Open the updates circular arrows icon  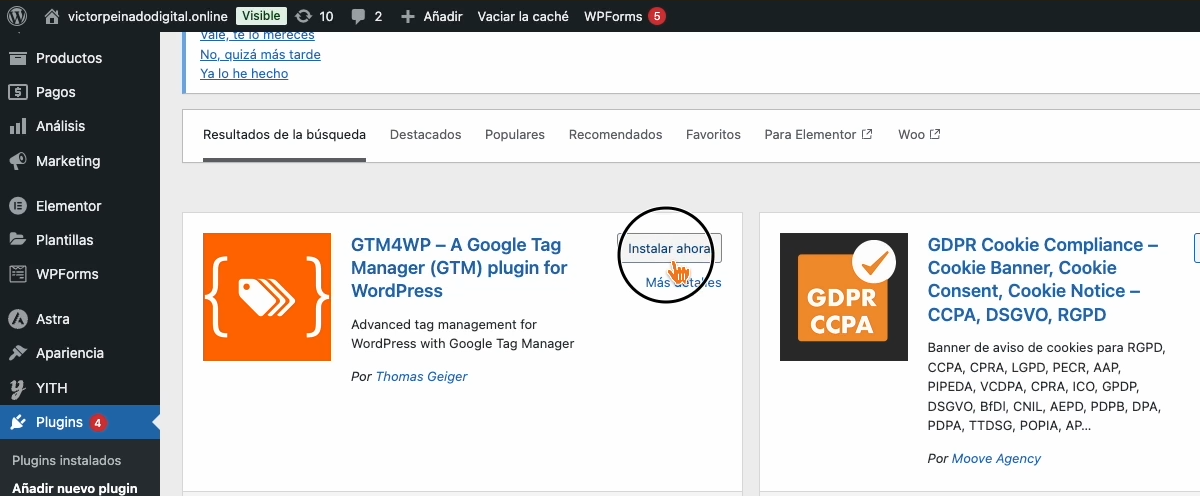pyautogui.click(x=304, y=16)
